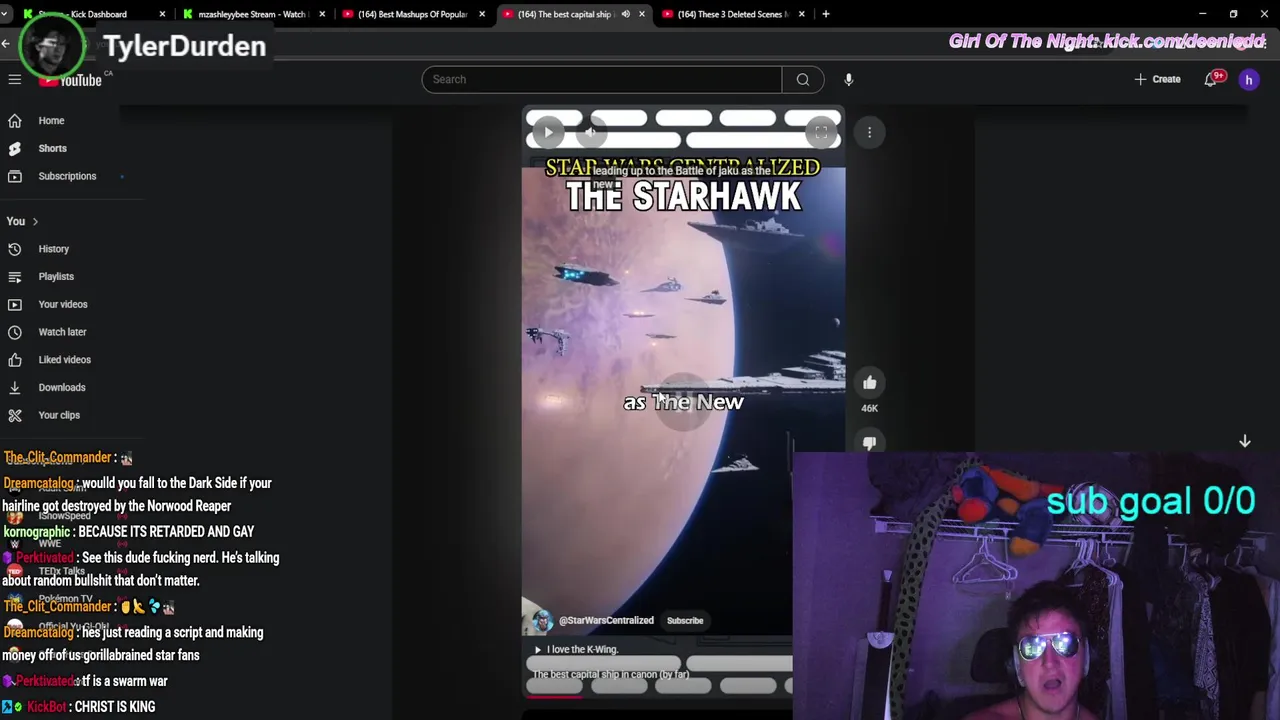This screenshot has width=1280, height=720.
Task: Click the Your clips scissors icon
Action: pos(15,415)
